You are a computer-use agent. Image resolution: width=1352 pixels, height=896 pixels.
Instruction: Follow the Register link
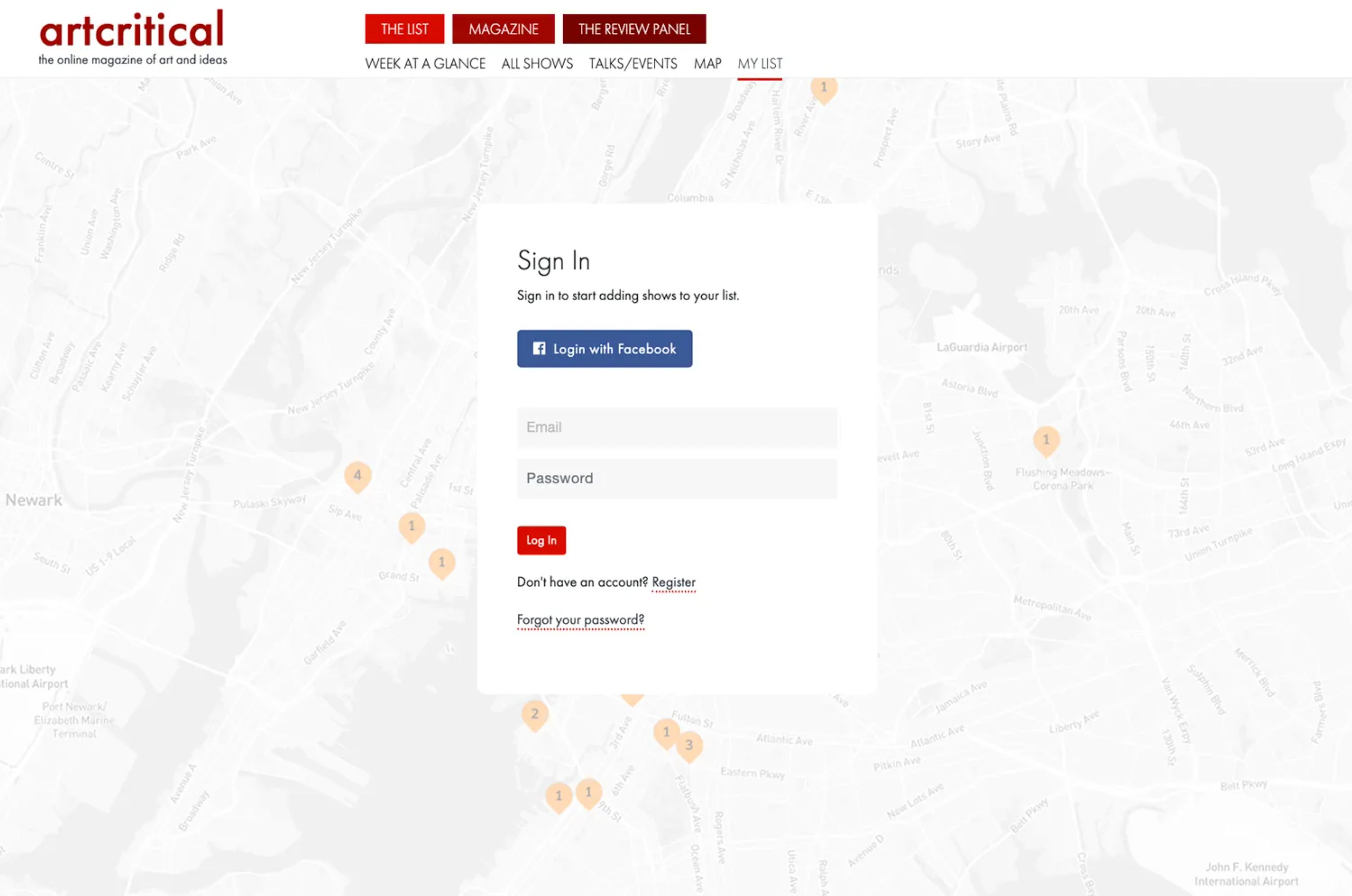coord(673,582)
